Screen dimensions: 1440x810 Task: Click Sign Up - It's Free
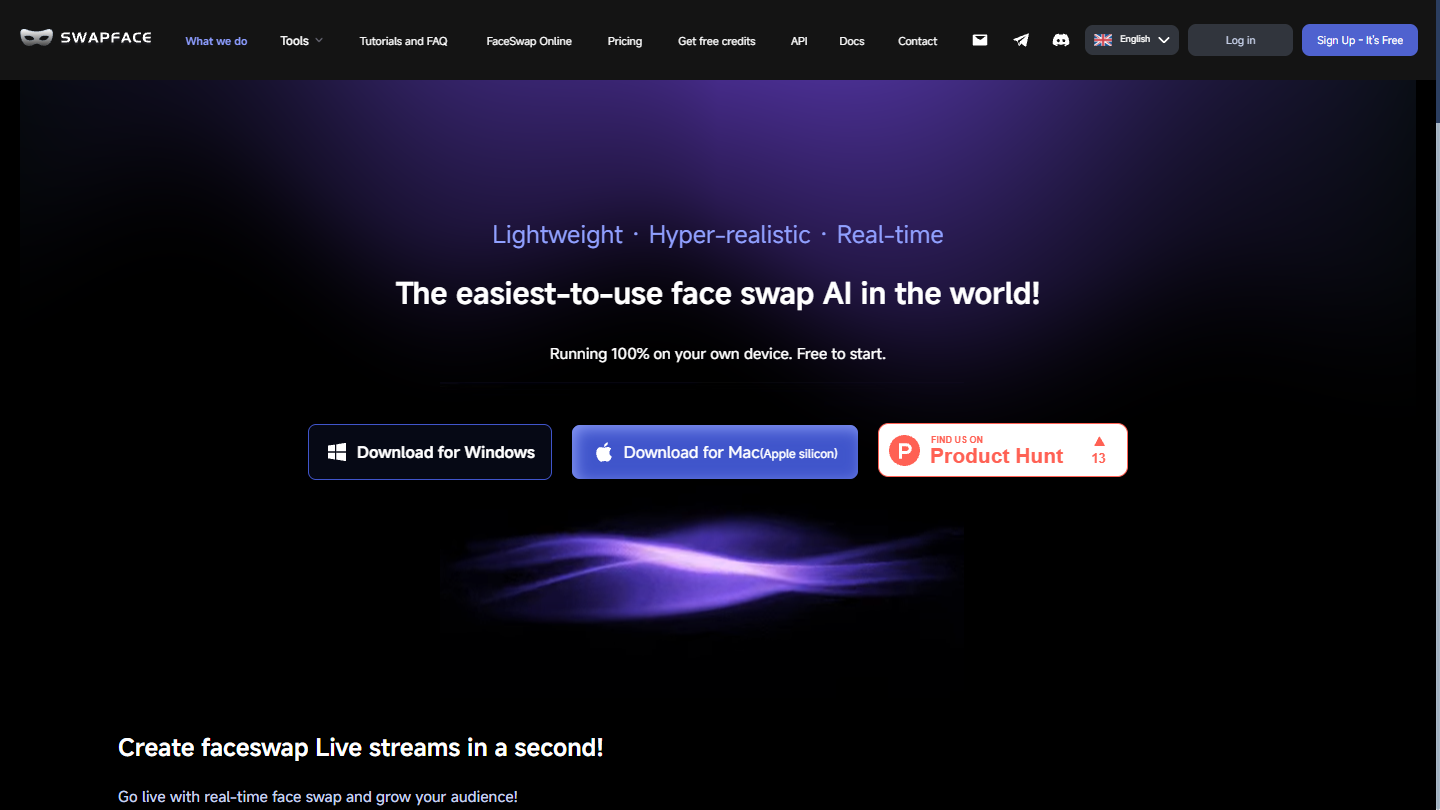pos(1360,40)
